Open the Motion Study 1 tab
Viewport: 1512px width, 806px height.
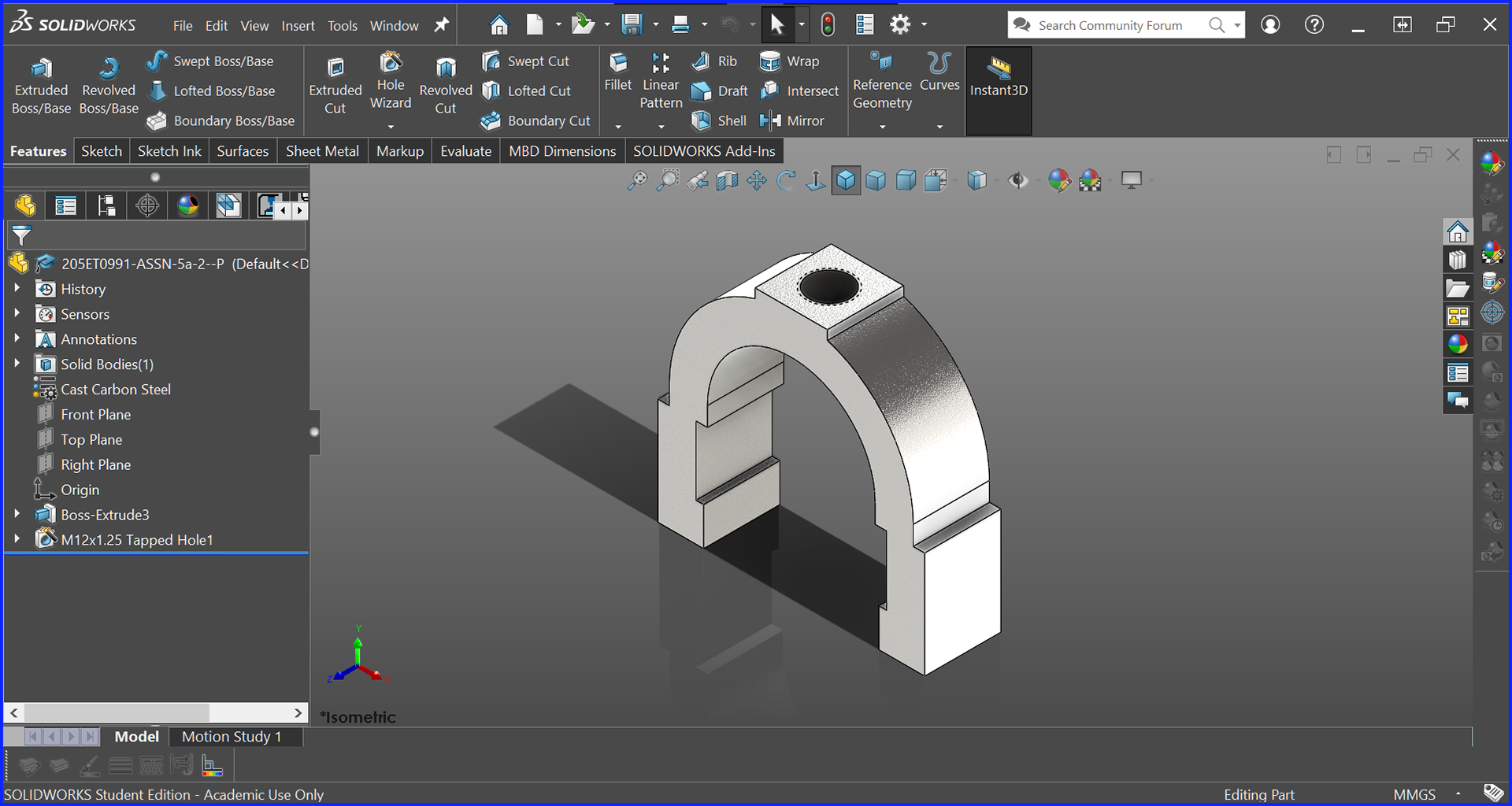[232, 737]
